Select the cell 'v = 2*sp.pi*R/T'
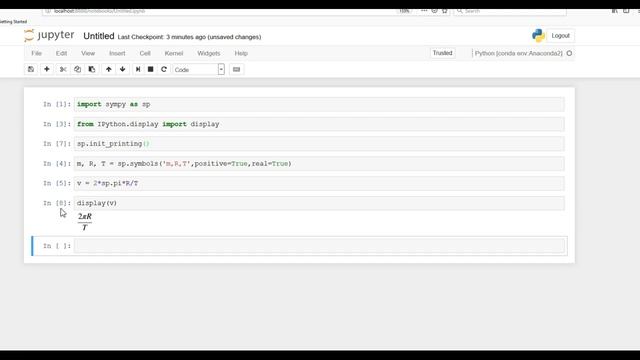640x360 pixels. coord(319,183)
